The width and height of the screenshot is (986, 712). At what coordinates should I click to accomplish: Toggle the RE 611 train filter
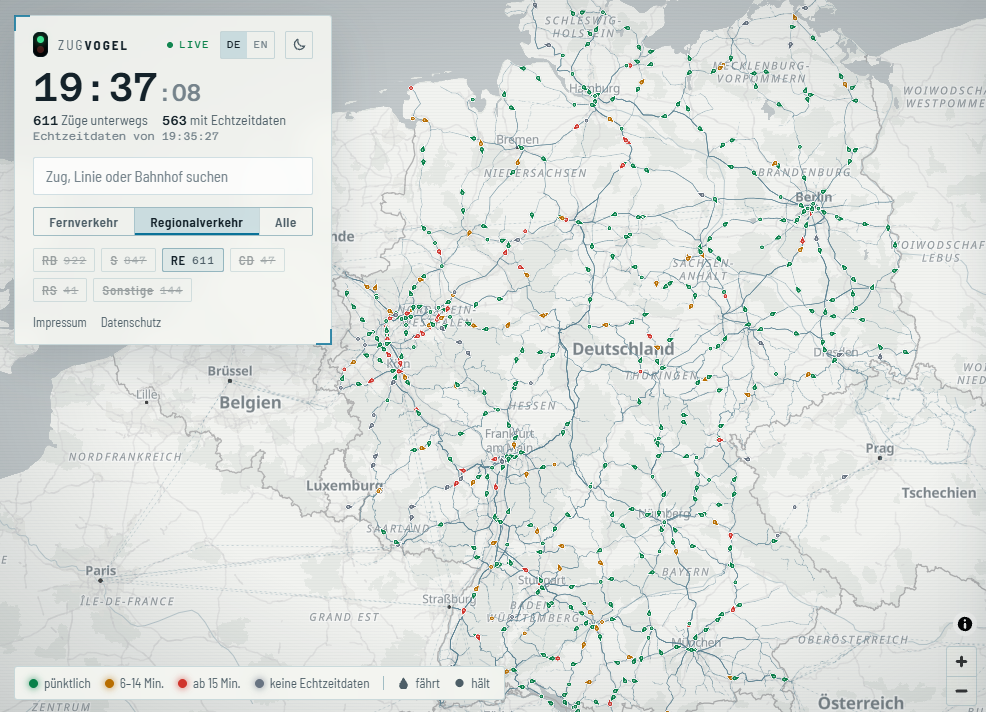click(x=192, y=260)
